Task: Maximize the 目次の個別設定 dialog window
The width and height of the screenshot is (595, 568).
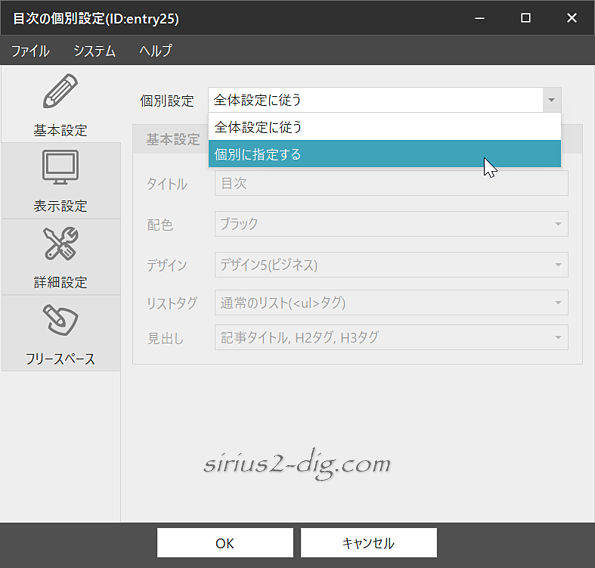Action: (526, 18)
